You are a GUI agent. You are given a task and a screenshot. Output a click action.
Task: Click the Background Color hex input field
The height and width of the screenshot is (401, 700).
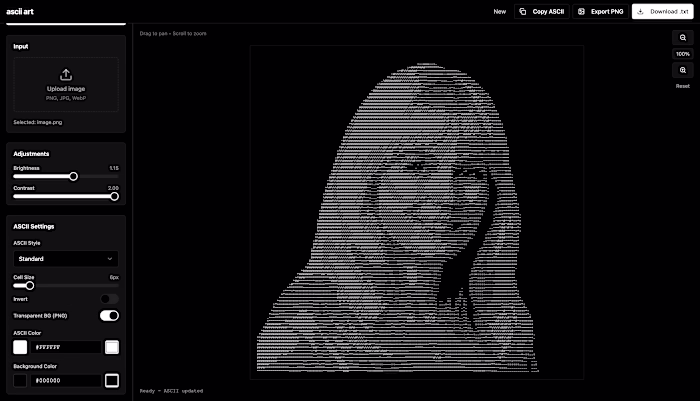pyautogui.click(x=66, y=380)
